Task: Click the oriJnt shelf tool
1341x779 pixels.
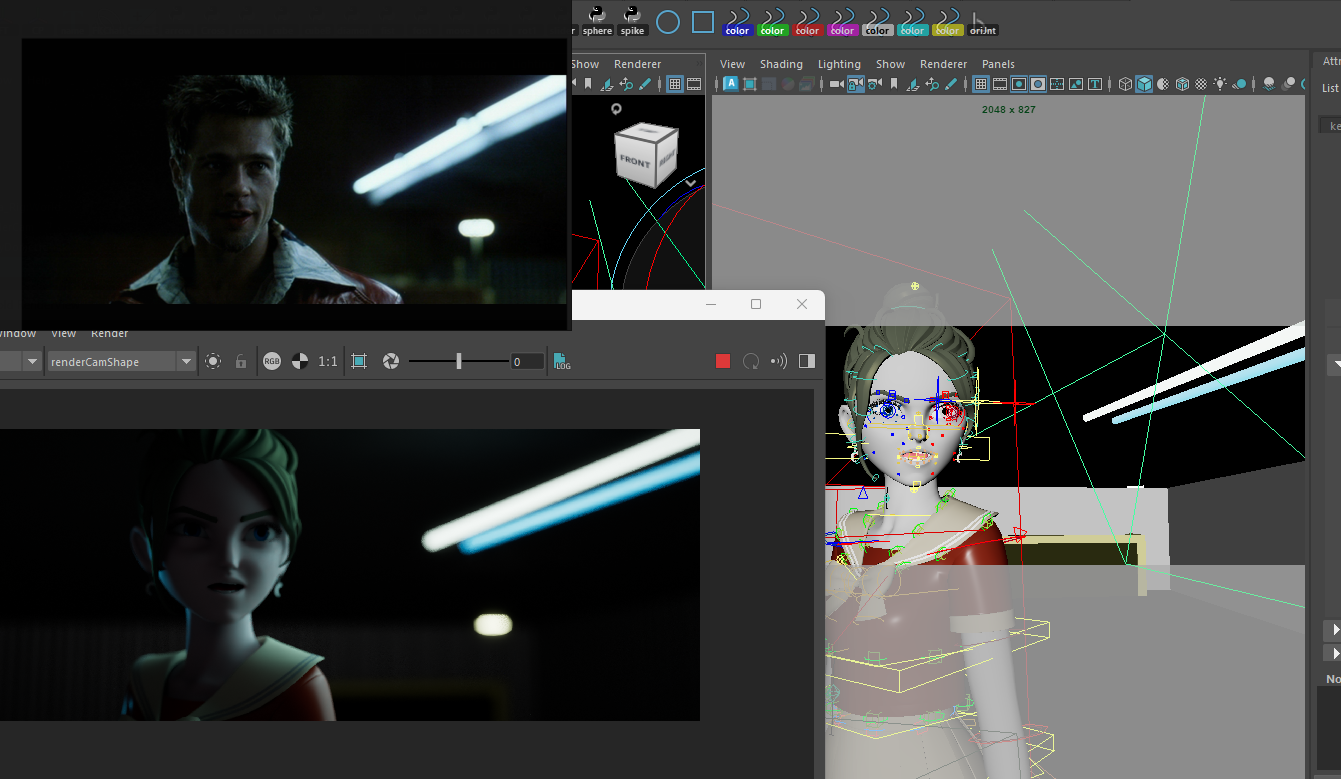Action: (x=982, y=22)
